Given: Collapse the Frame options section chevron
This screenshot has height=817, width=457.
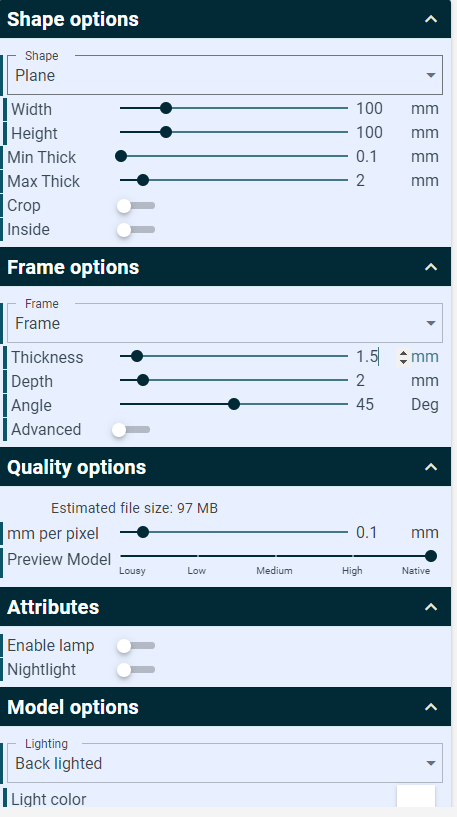Looking at the screenshot, I should click(x=431, y=267).
